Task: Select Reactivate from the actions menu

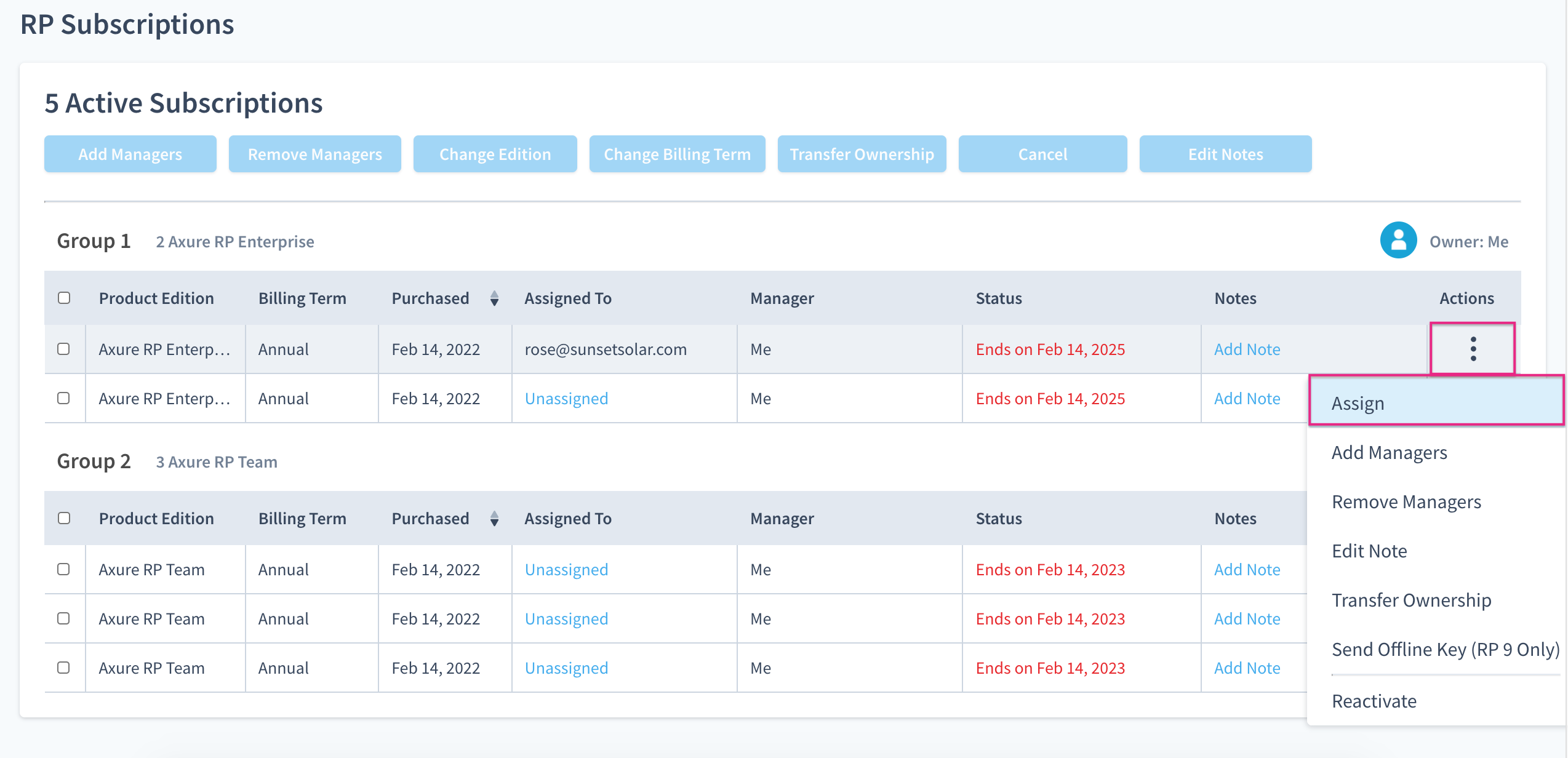Action: 1374,701
